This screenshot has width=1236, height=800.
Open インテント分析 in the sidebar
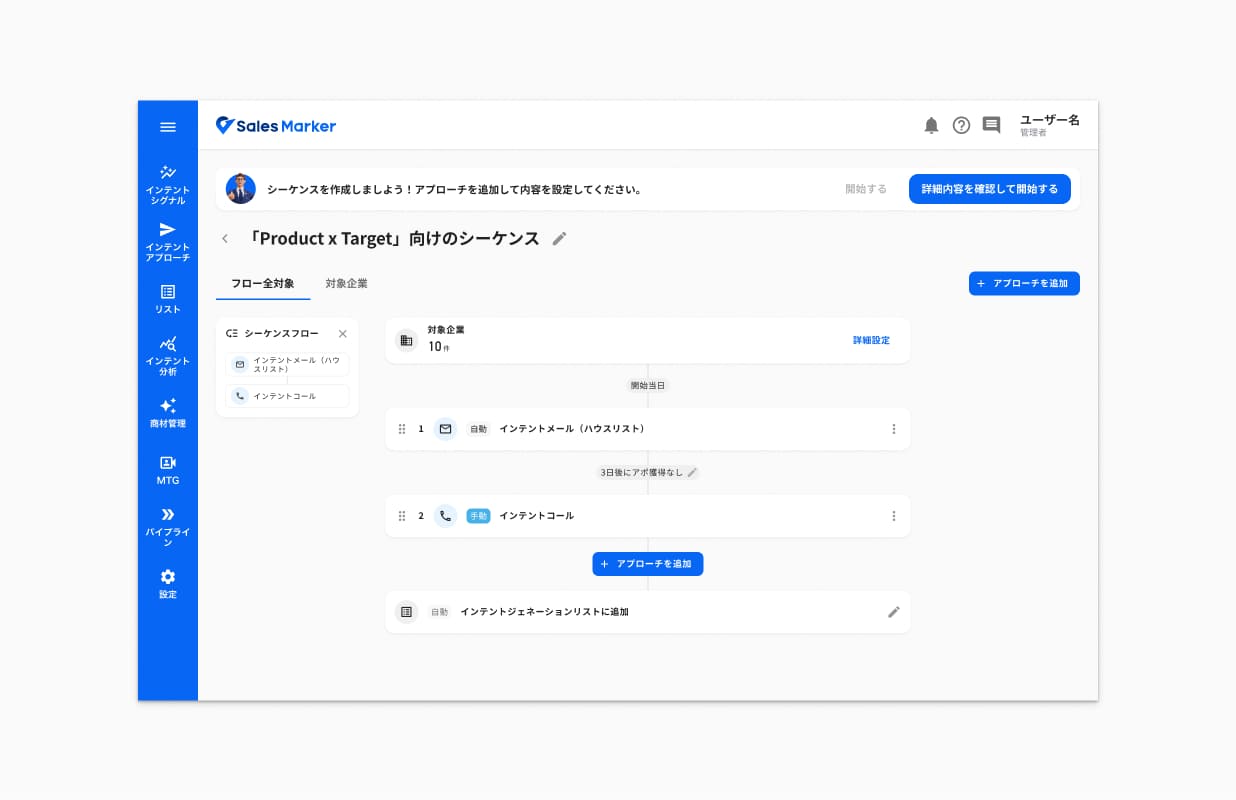[x=168, y=356]
